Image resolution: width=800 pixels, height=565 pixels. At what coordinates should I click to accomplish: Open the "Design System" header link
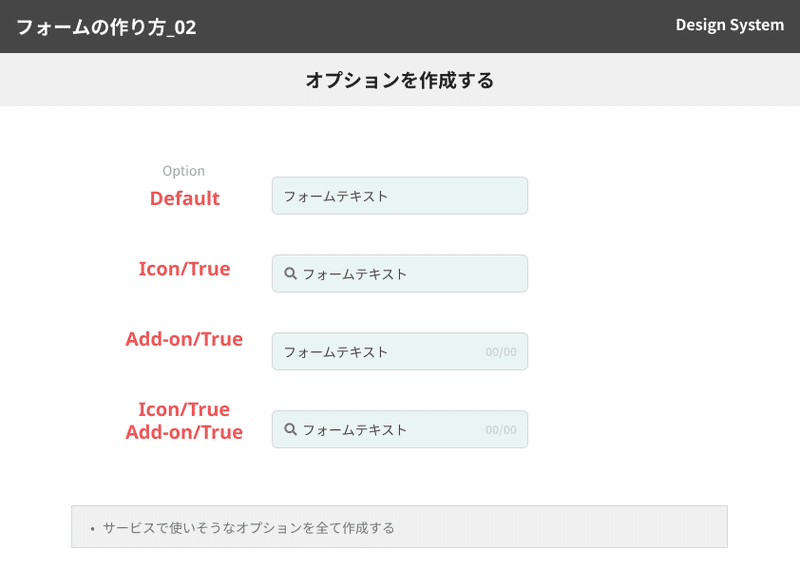click(729, 25)
